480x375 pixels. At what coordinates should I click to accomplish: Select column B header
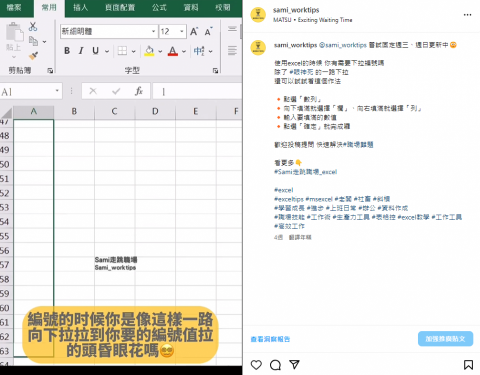coord(74,112)
